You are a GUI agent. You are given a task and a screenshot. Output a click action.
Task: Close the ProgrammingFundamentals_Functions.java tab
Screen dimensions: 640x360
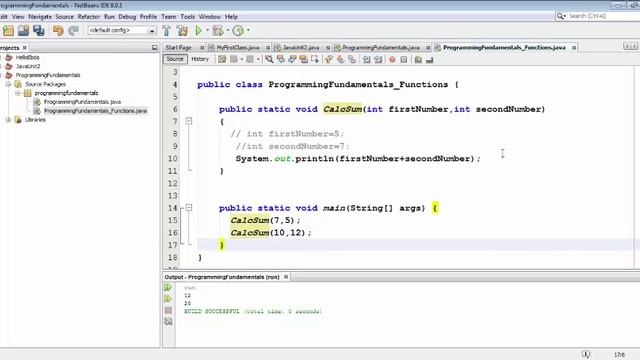click(x=574, y=48)
